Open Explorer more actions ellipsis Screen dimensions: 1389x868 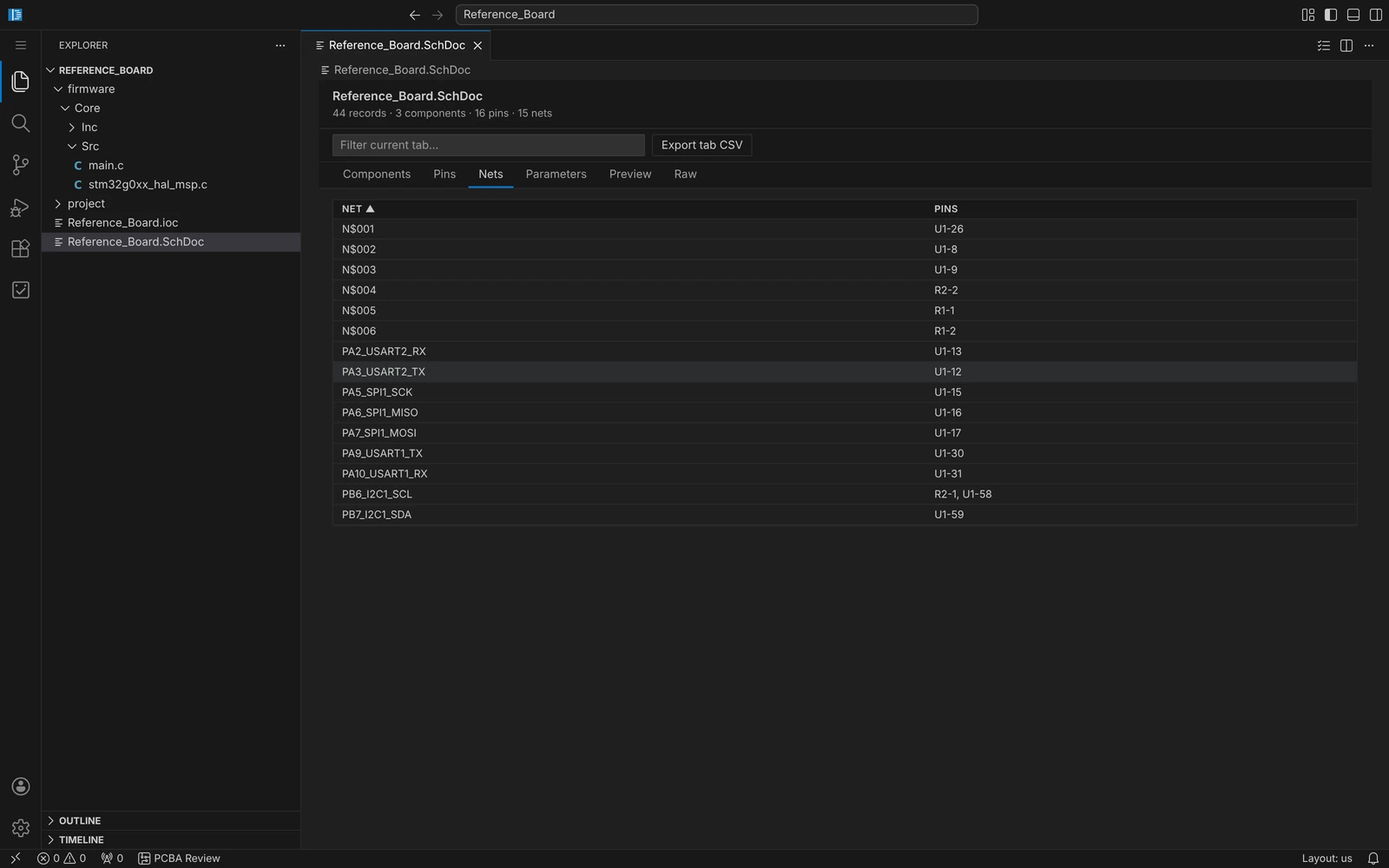tap(280, 45)
